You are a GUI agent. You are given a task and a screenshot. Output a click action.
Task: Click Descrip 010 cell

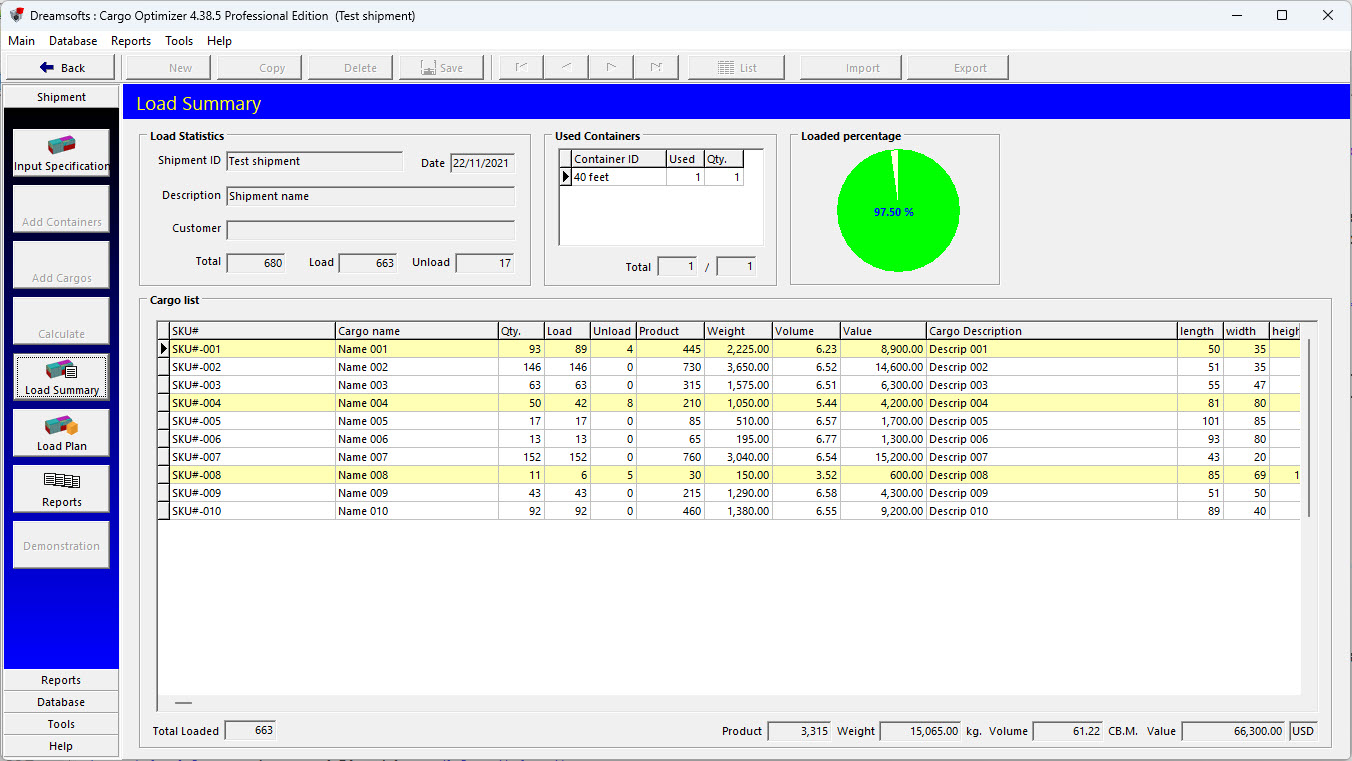pyautogui.click(x=1051, y=511)
